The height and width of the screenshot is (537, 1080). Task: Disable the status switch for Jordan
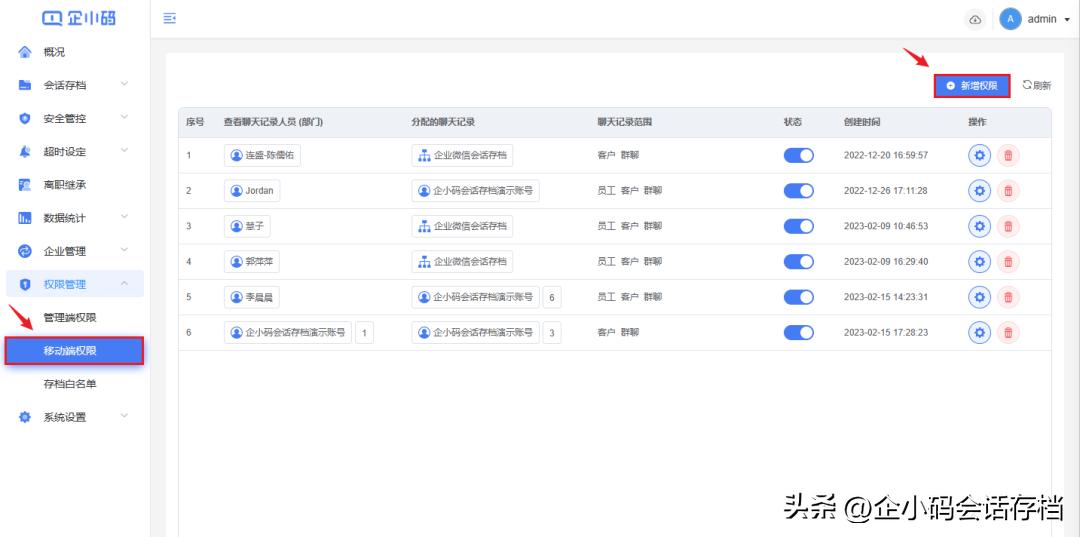[799, 190]
